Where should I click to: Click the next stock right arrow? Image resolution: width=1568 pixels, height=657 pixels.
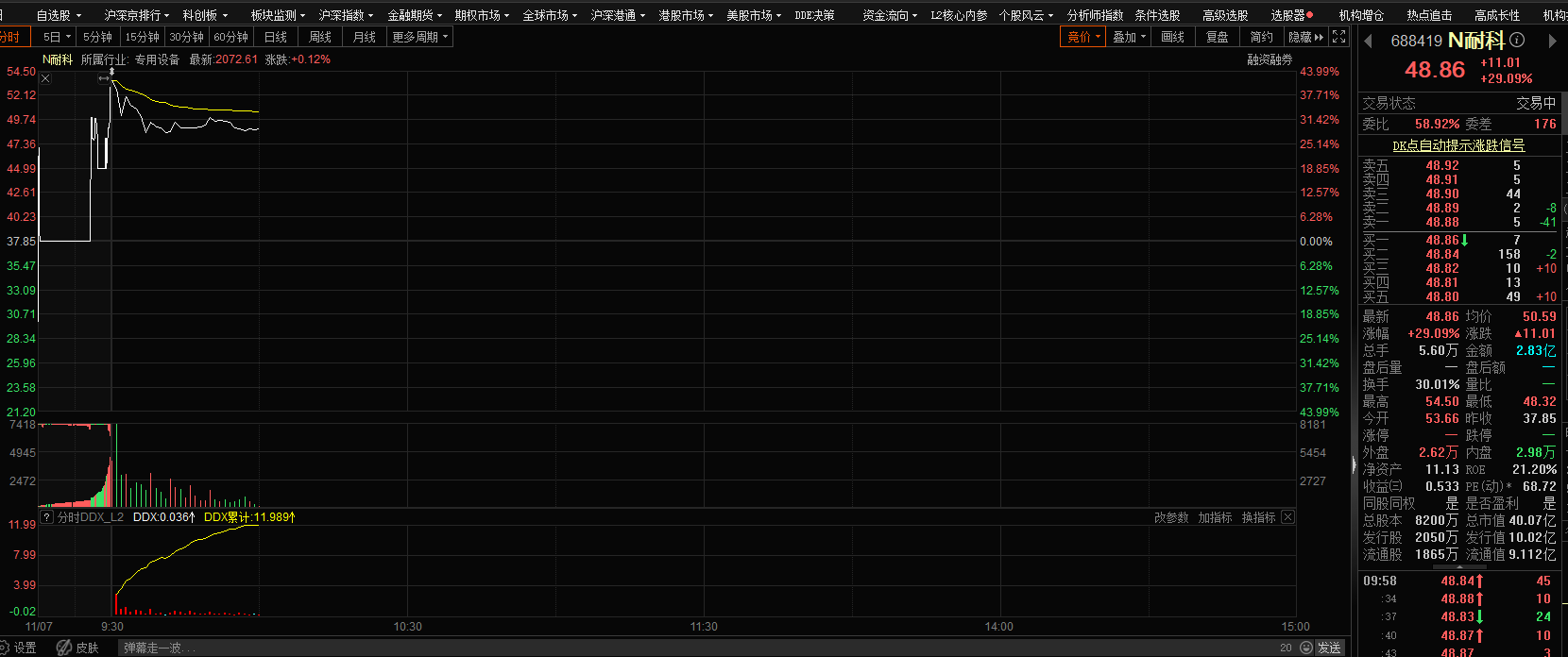(1551, 41)
